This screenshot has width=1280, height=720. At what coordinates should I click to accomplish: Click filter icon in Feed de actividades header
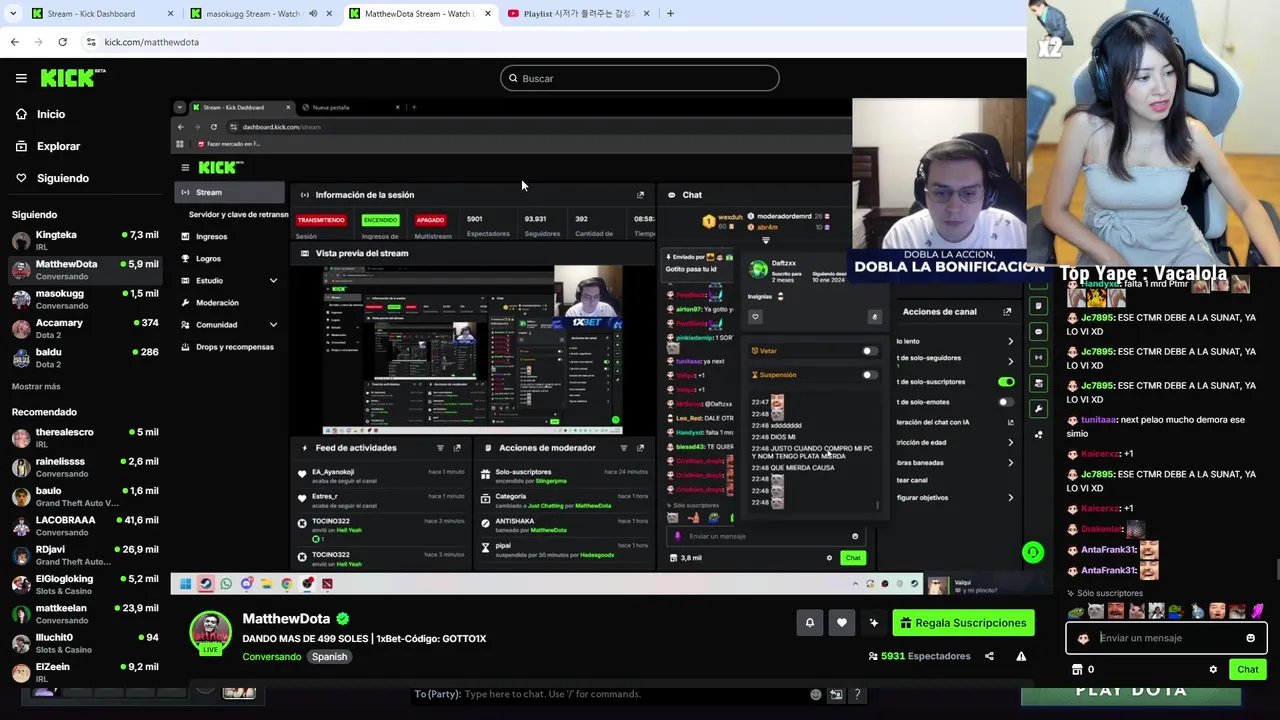[440, 448]
